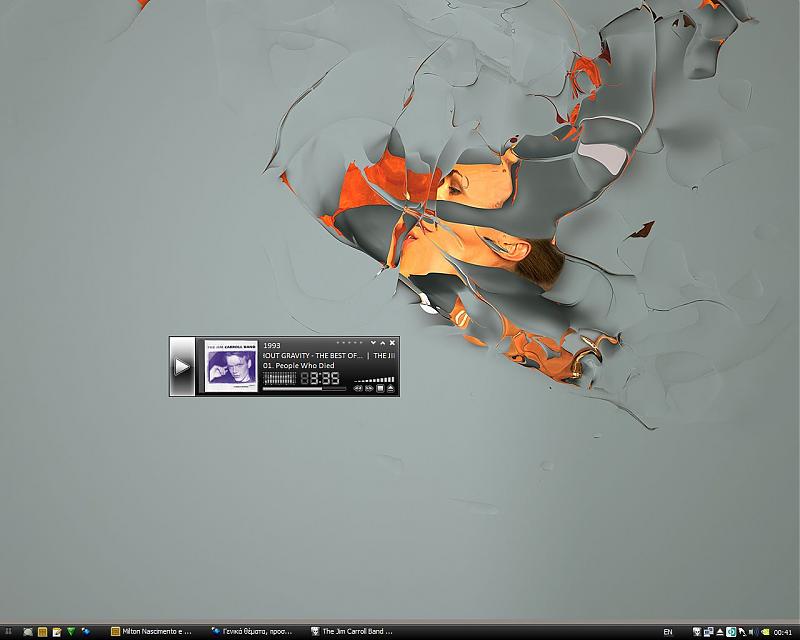Image resolution: width=800 pixels, height=640 pixels.
Task: Open the taskbar clock showing 00:41
Action: [x=783, y=632]
